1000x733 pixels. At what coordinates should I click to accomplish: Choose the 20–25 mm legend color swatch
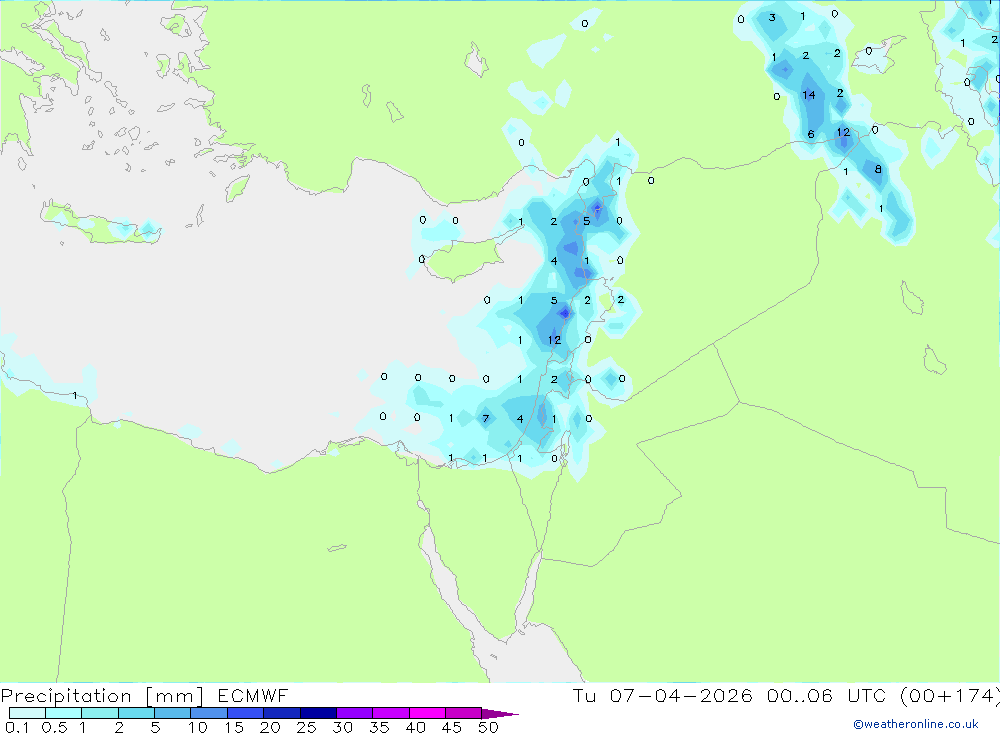[x=282, y=713]
